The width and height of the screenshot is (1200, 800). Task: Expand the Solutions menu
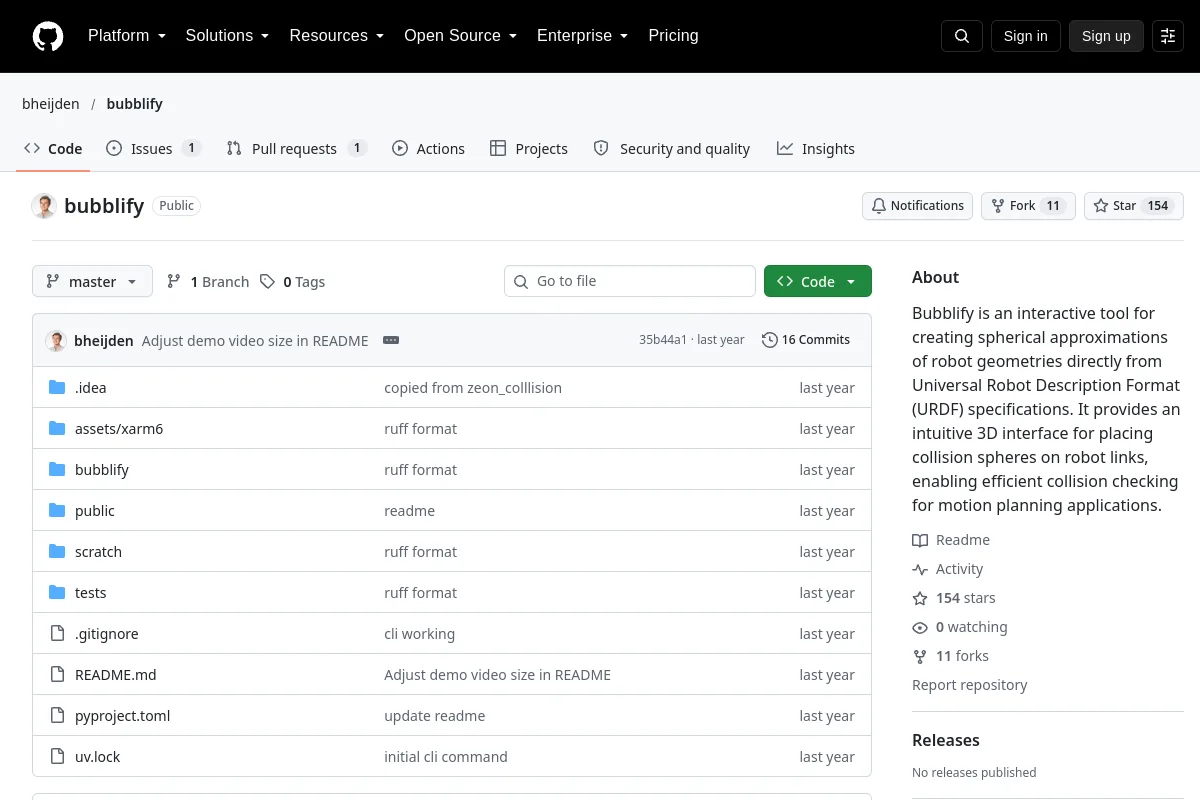pyautogui.click(x=227, y=36)
